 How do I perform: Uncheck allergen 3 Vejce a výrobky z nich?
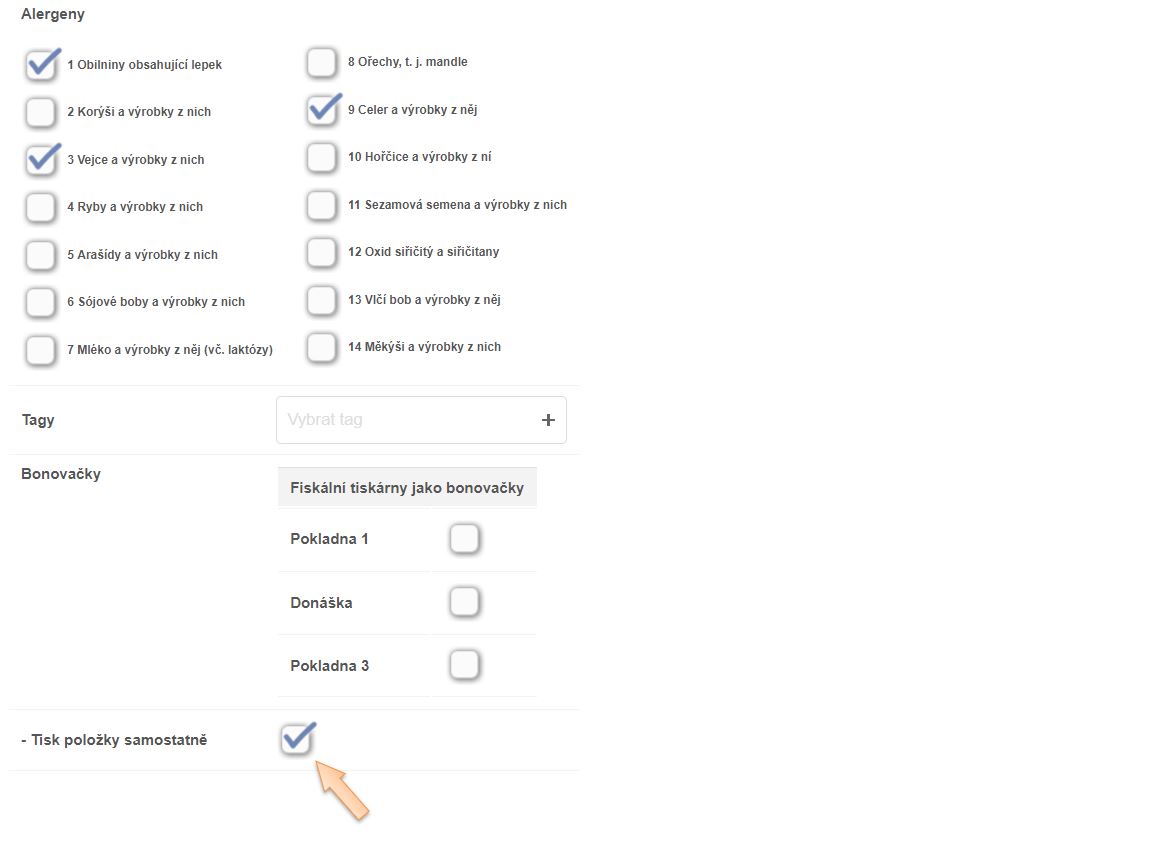coord(41,160)
